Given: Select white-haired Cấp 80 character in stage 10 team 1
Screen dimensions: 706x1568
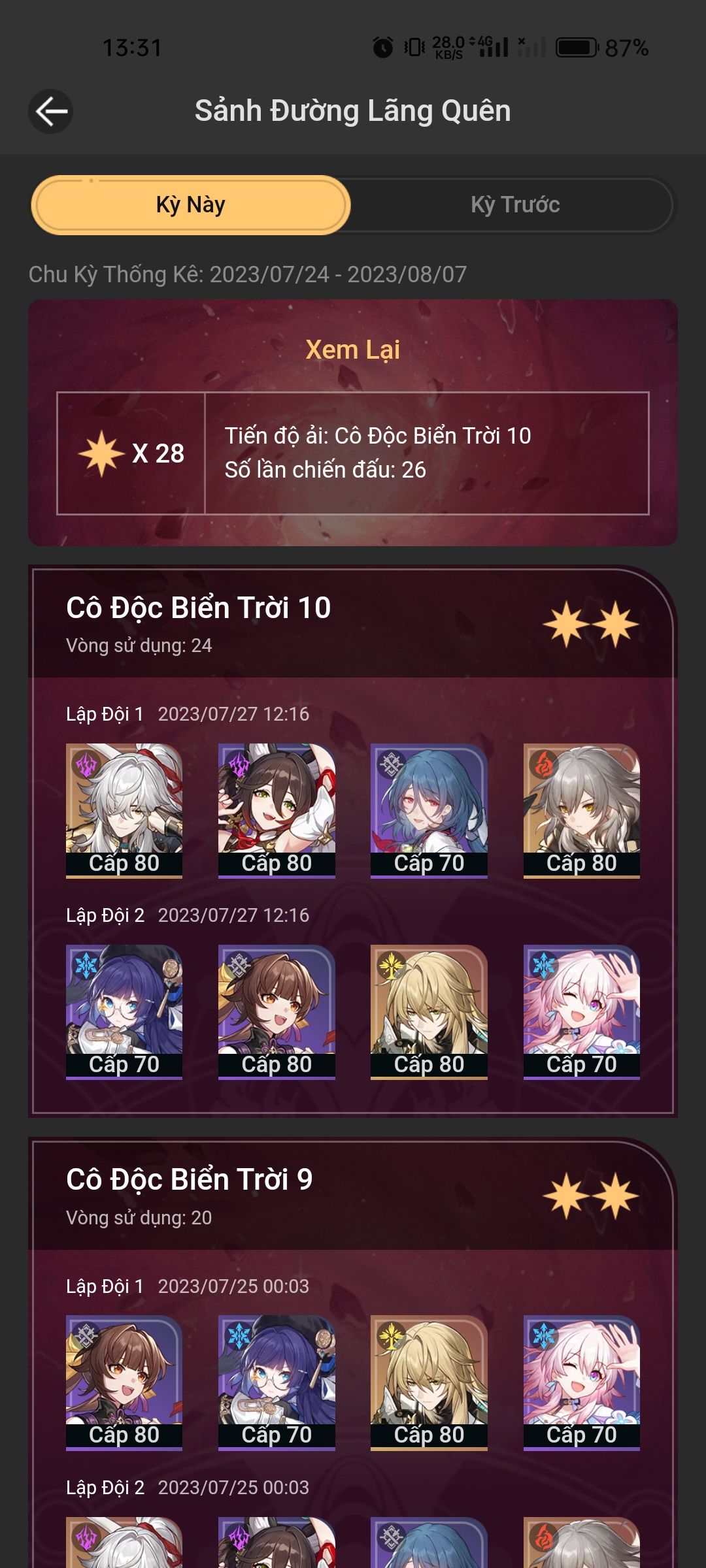Looking at the screenshot, I should point(124,811).
